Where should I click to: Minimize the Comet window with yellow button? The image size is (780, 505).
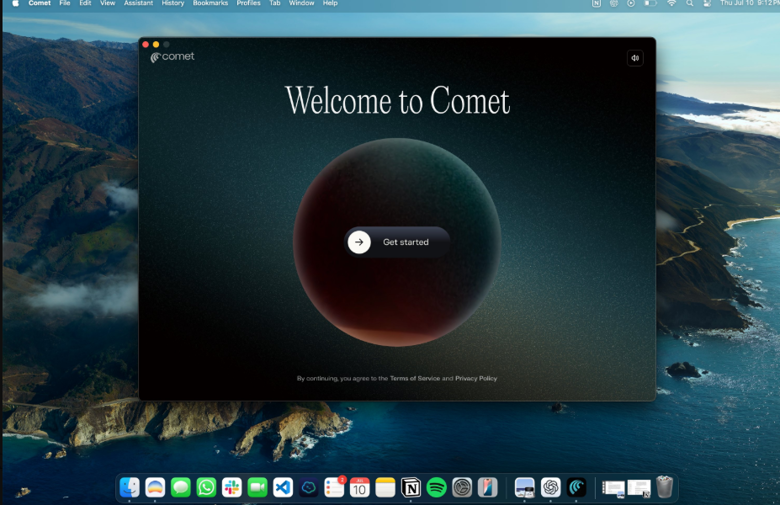156,44
